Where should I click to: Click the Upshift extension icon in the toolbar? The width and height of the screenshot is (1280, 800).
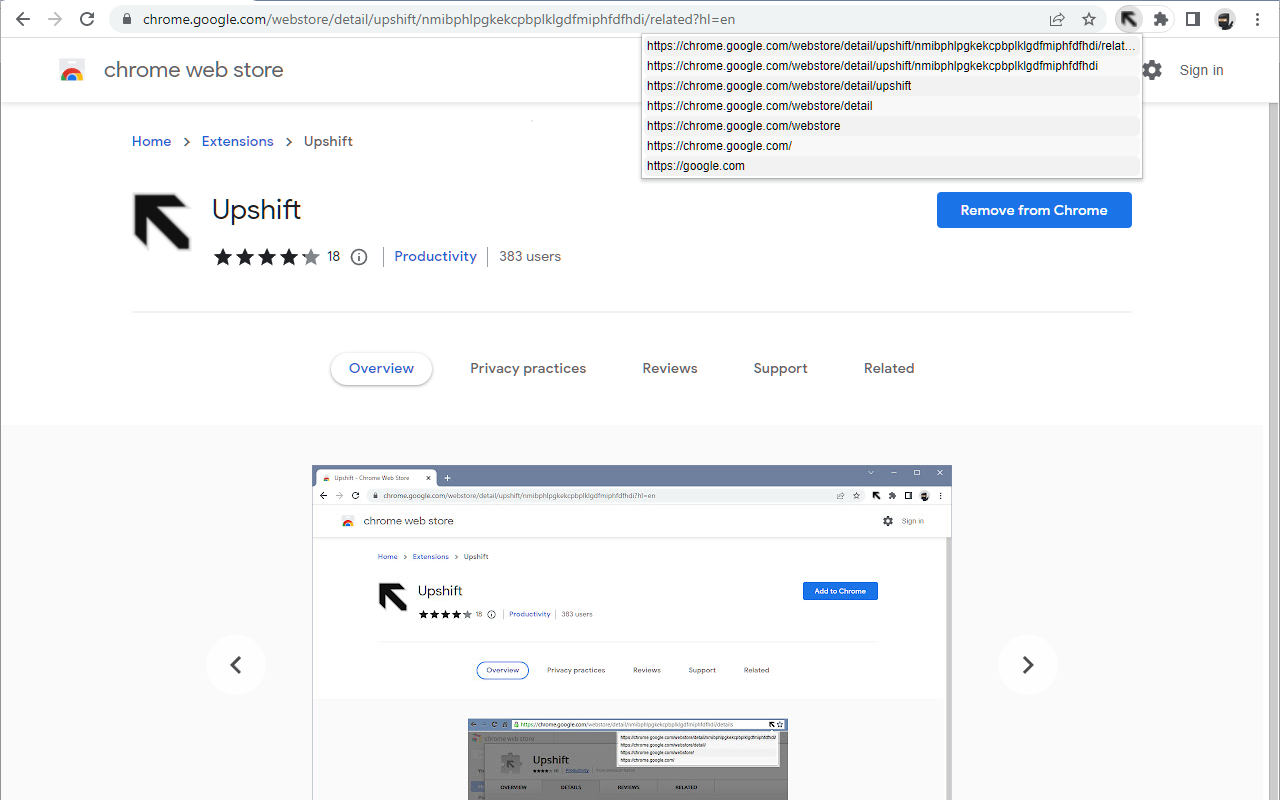(x=1129, y=18)
